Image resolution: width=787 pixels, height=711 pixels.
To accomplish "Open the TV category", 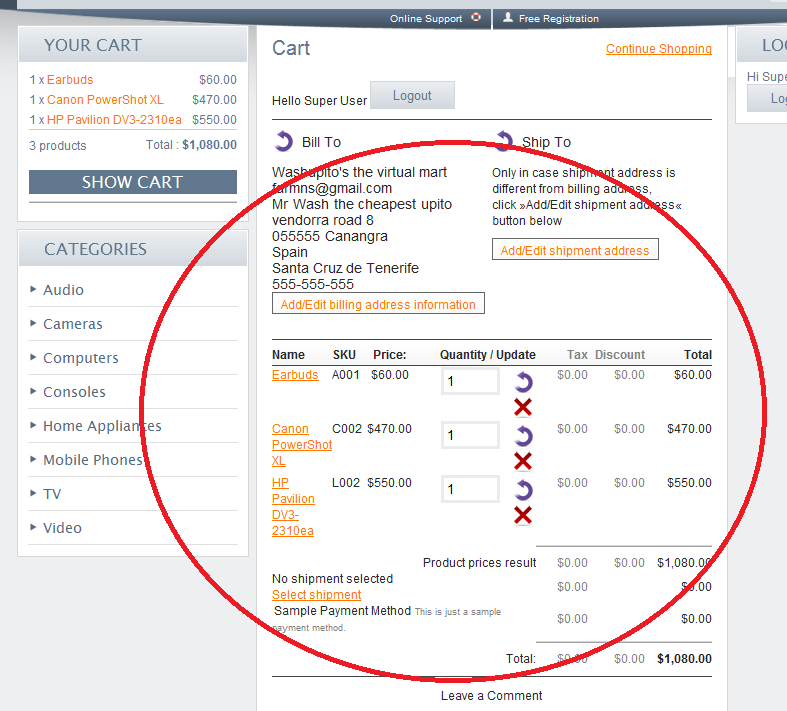I will pyautogui.click(x=52, y=494).
